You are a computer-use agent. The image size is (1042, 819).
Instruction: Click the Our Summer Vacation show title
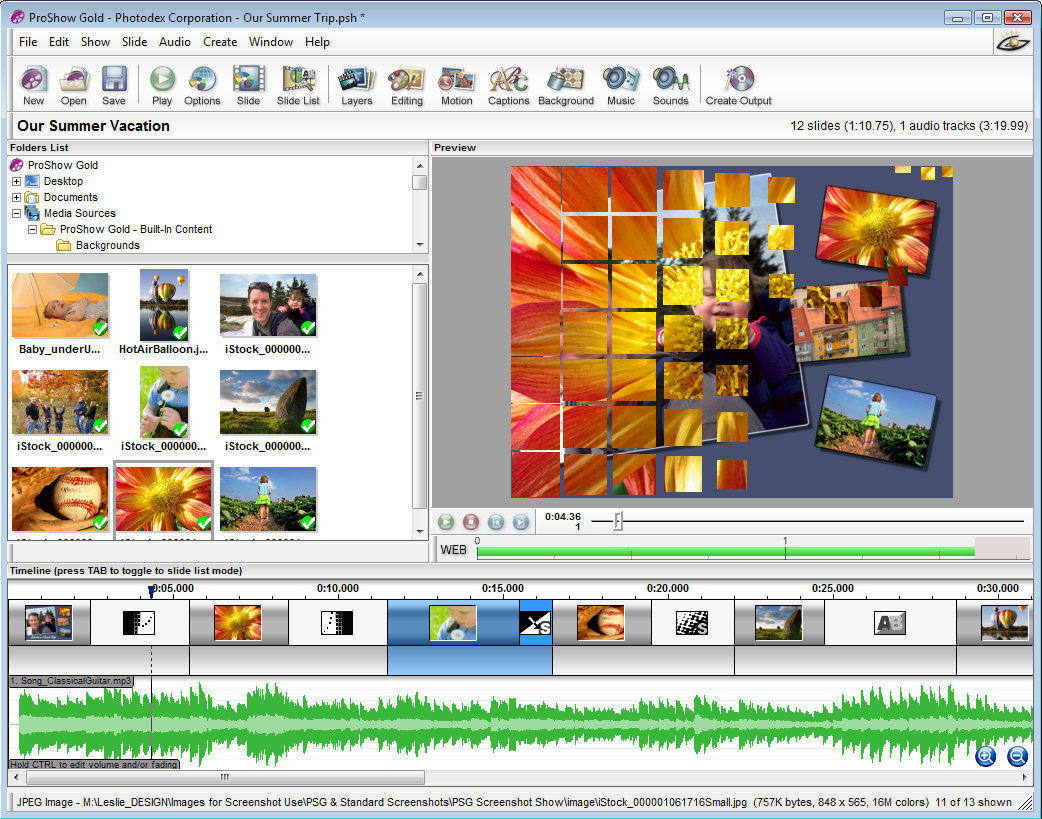pyautogui.click(x=94, y=126)
